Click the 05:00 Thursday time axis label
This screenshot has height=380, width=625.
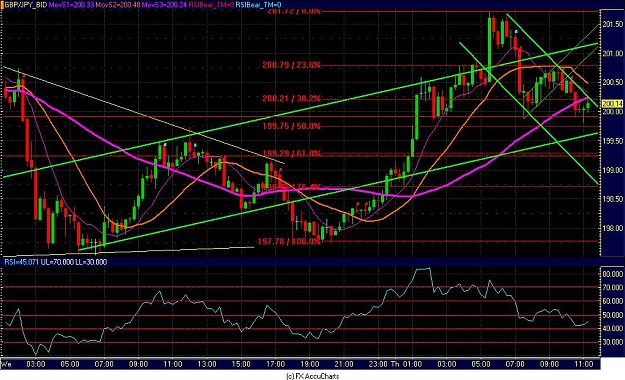[481, 364]
